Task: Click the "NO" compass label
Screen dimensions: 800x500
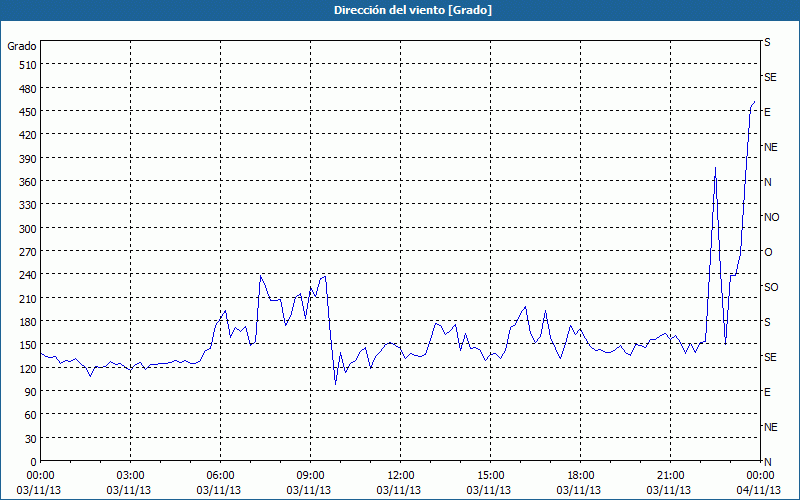Action: [x=771, y=217]
